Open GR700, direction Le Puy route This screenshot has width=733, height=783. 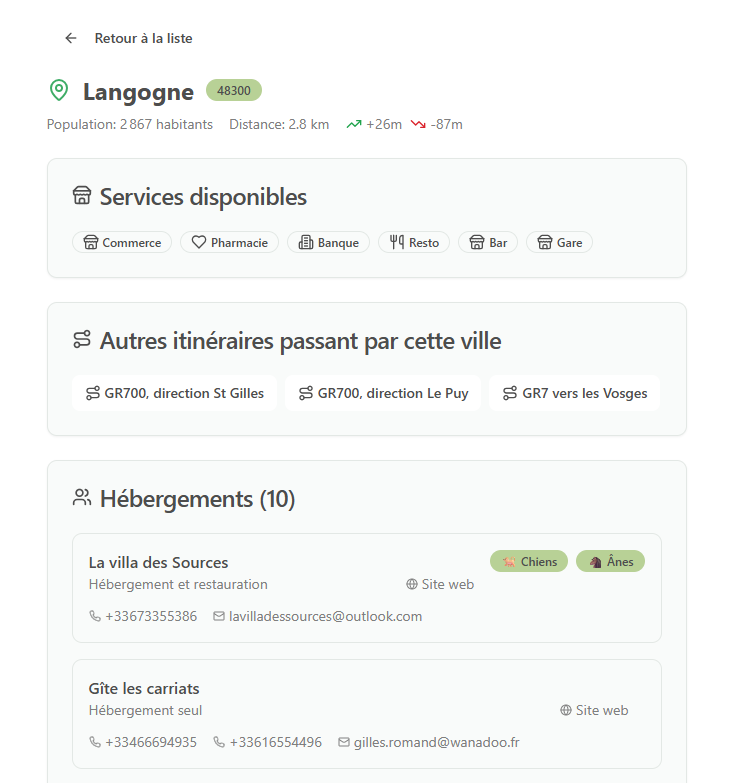(382, 393)
